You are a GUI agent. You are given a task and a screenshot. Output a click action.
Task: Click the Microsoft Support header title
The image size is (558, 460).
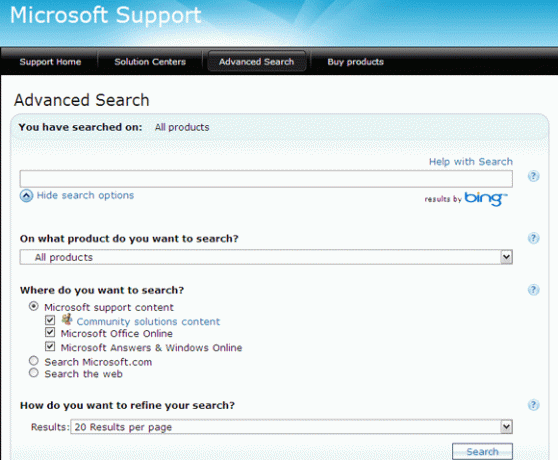click(106, 16)
